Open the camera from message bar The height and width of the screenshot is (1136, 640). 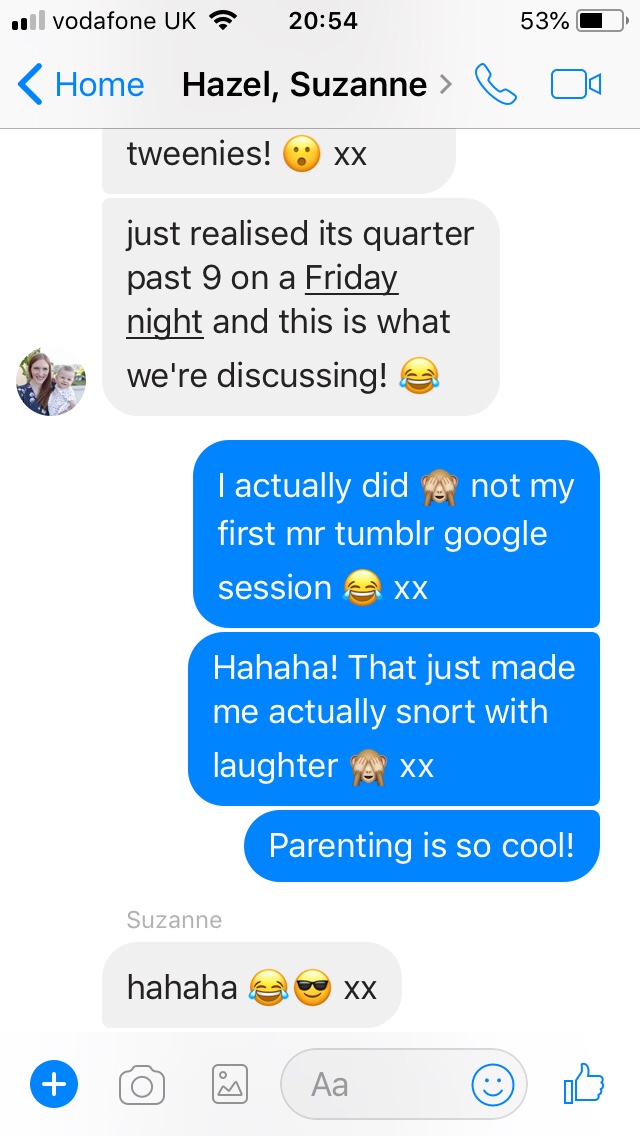(142, 1084)
